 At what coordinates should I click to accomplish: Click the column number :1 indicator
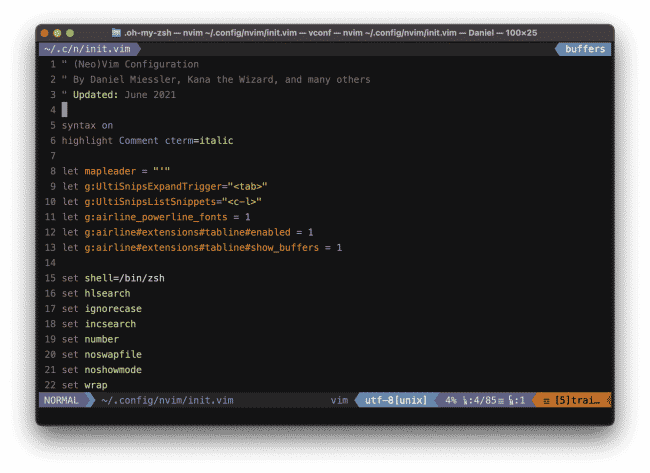point(517,400)
